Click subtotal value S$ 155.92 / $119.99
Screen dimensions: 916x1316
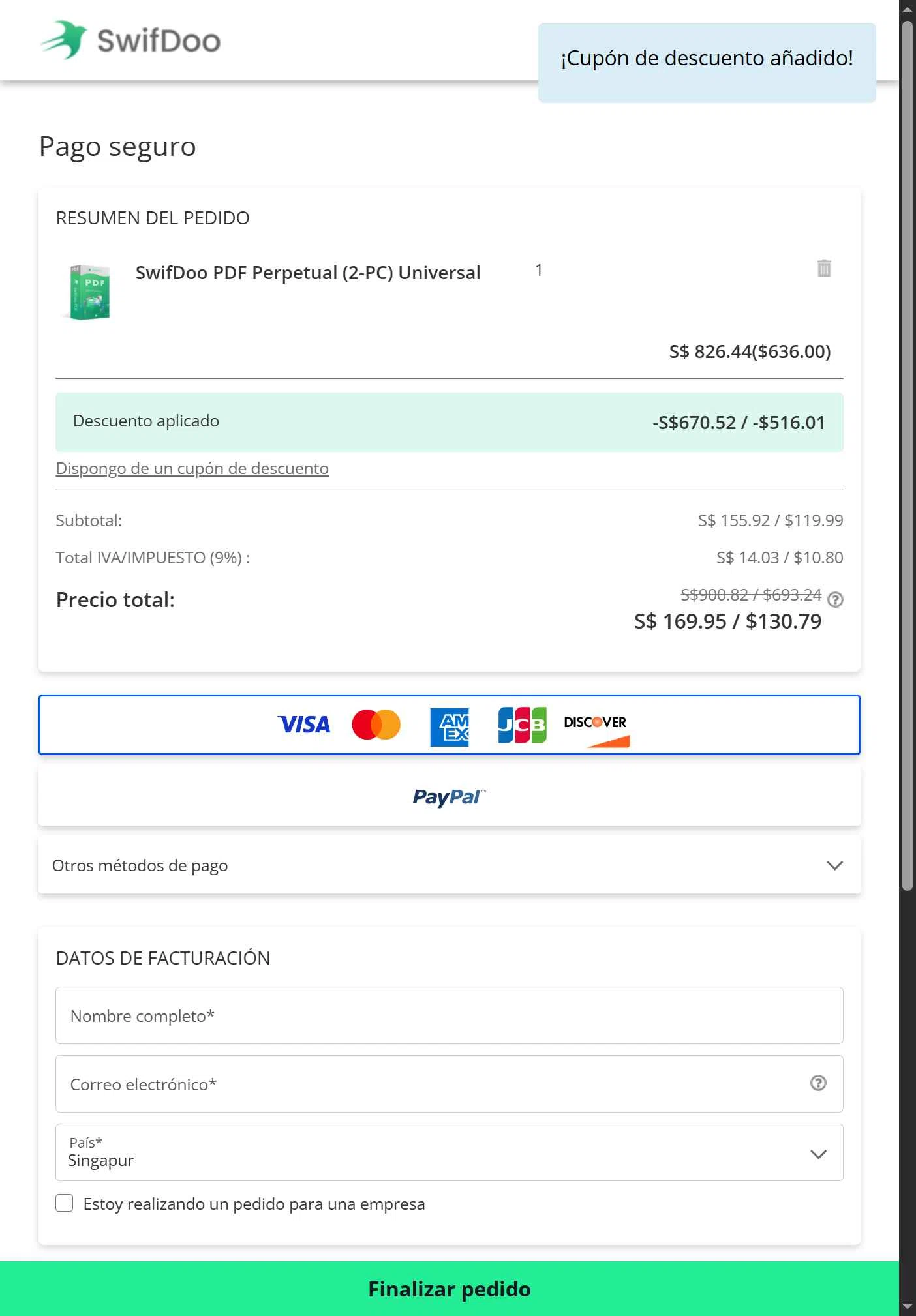[771, 520]
